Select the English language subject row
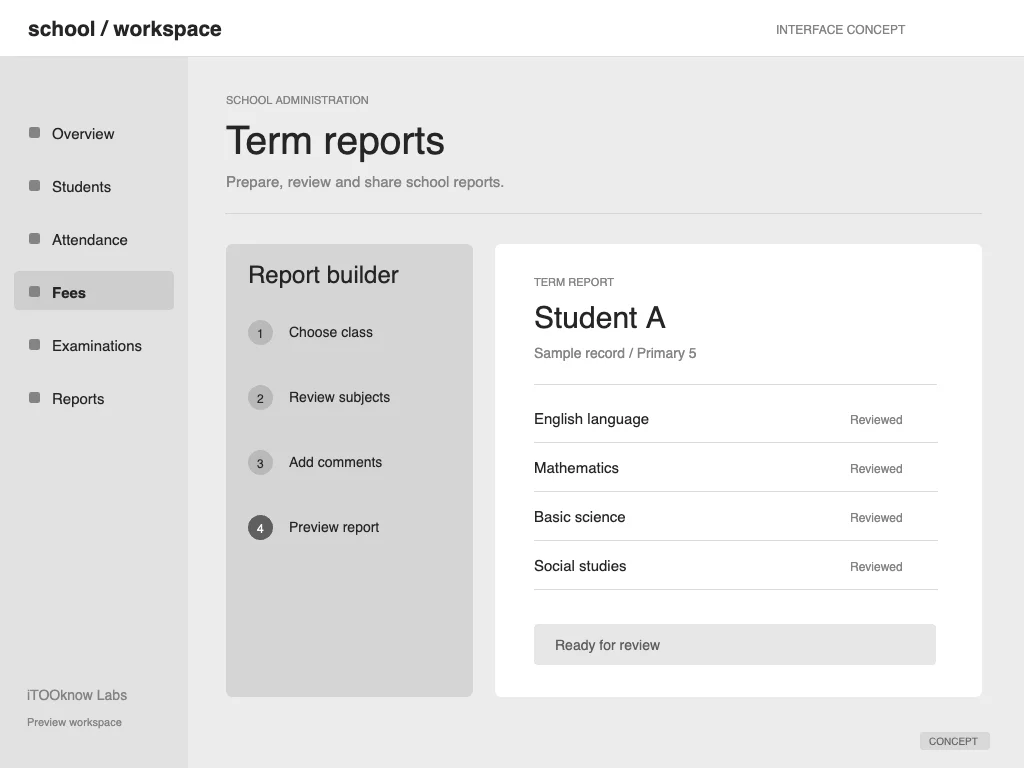1024x768 pixels. click(x=735, y=419)
